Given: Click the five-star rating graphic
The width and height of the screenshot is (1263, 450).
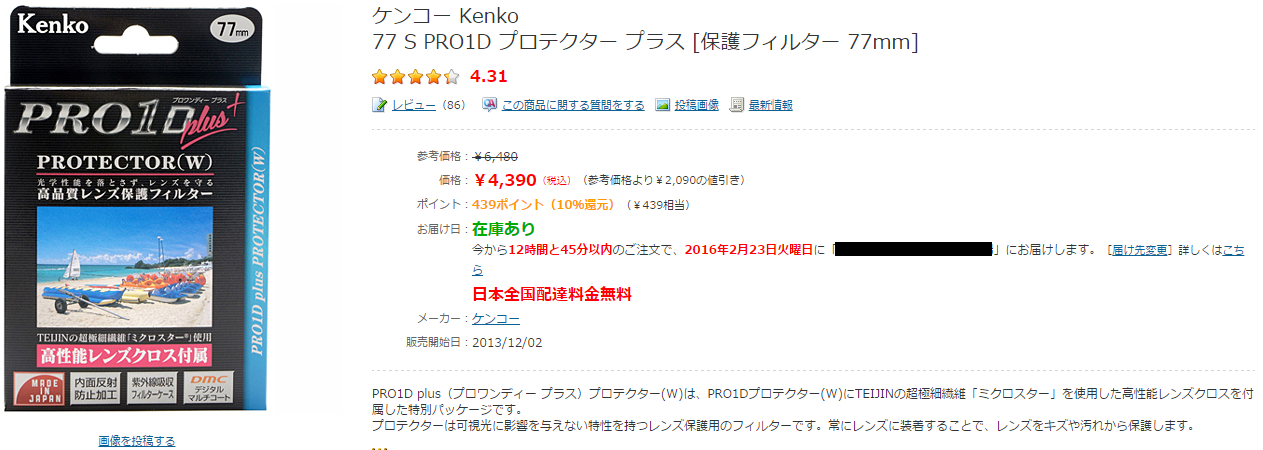Looking at the screenshot, I should 415,76.
